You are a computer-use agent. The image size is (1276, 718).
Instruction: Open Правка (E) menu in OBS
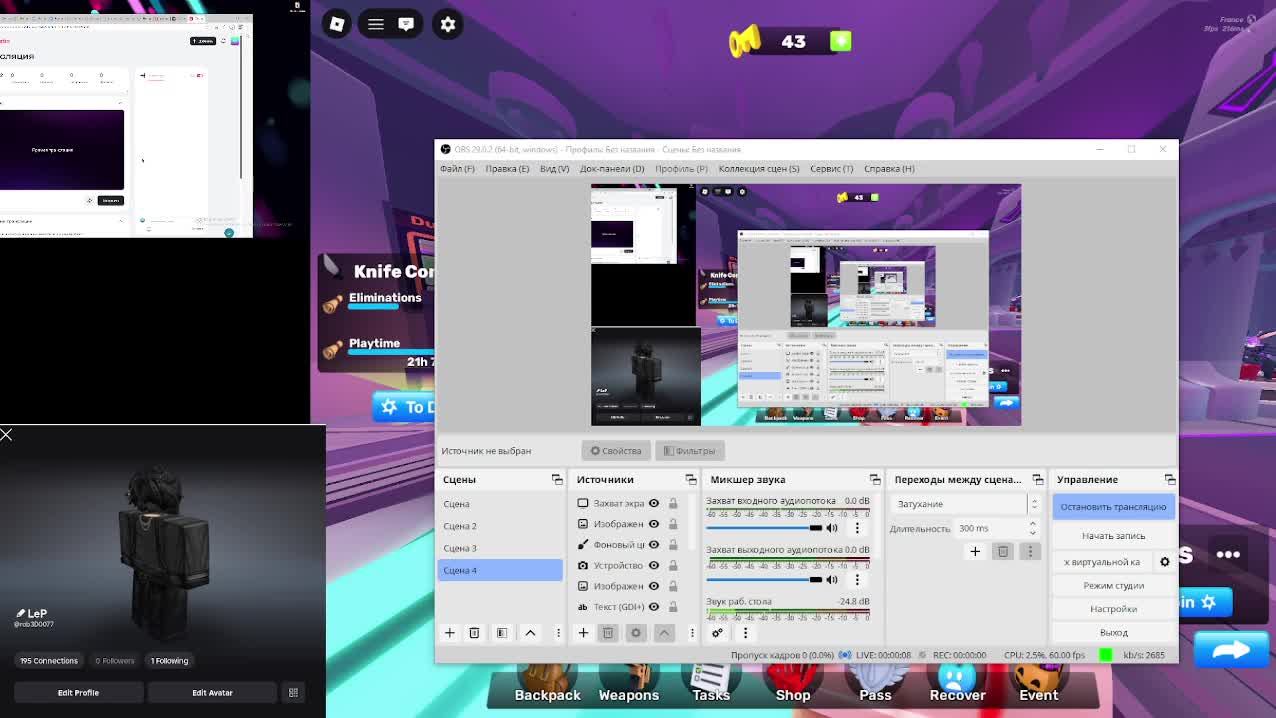(507, 168)
